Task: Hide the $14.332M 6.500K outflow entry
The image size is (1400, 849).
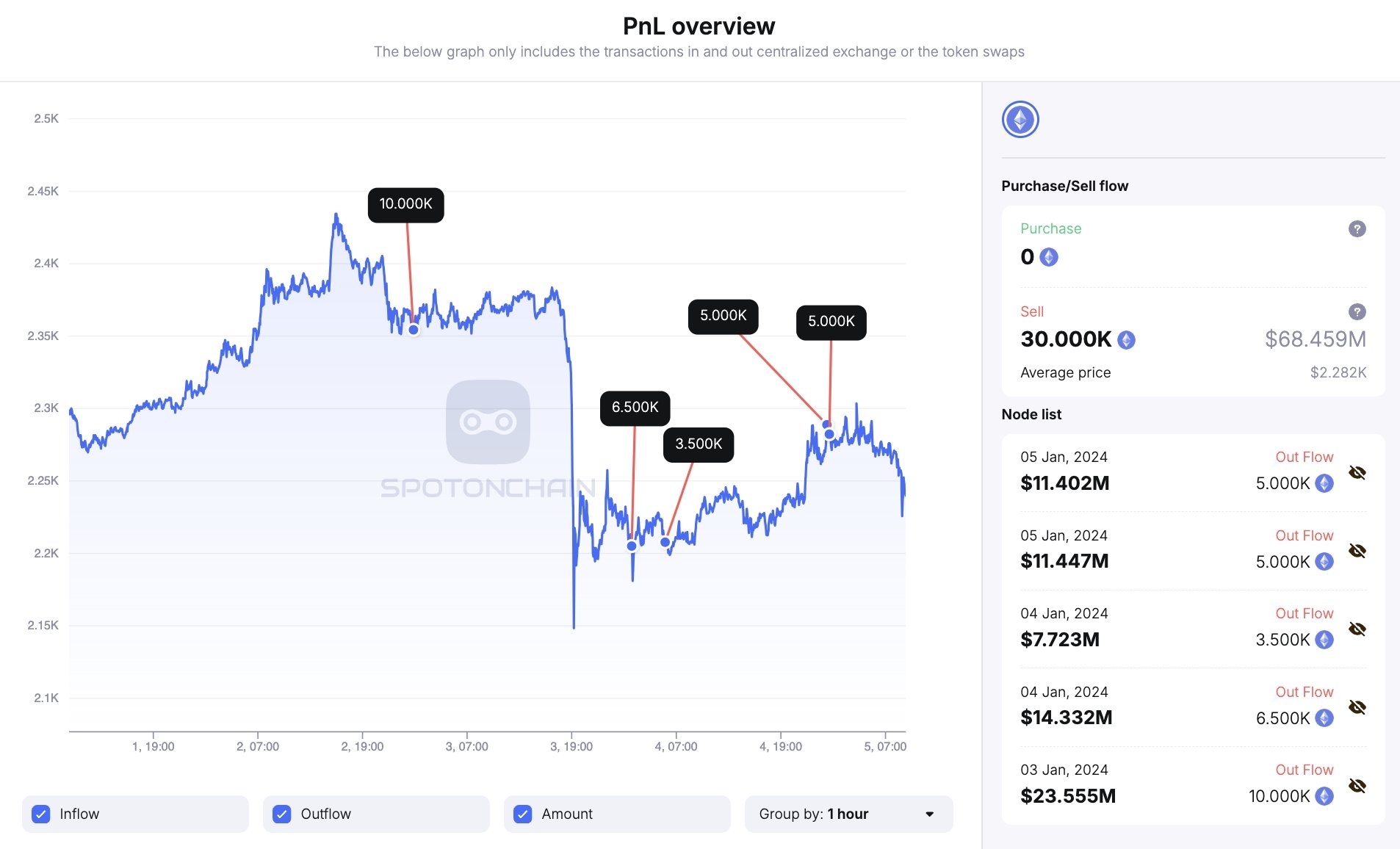Action: click(x=1358, y=707)
